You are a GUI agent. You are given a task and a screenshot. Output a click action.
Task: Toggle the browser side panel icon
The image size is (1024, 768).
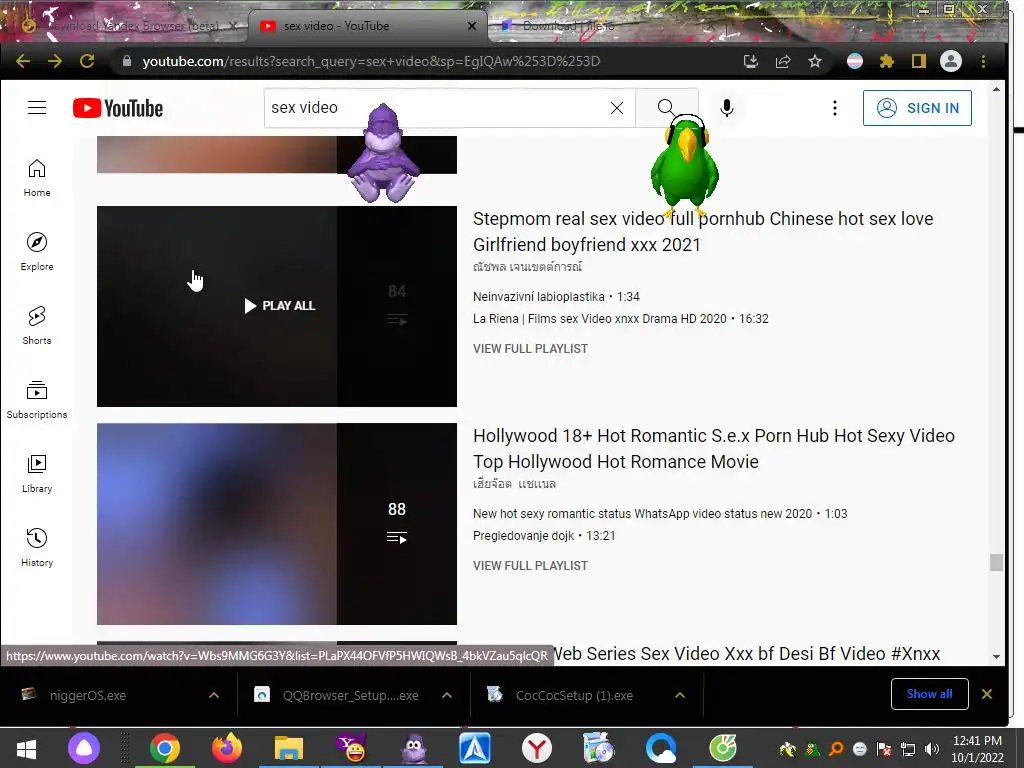(919, 61)
